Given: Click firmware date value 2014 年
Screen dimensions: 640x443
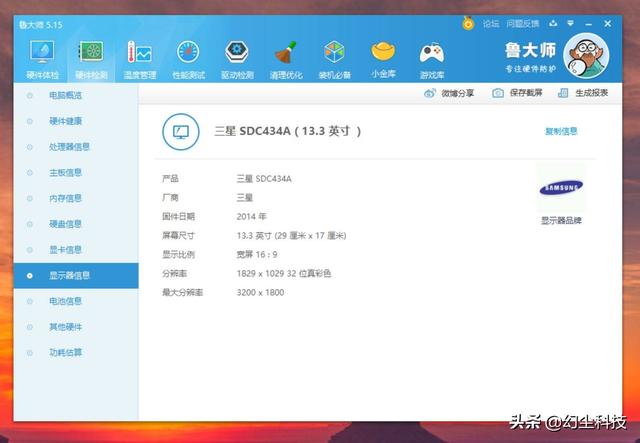Looking at the screenshot, I should (251, 217).
